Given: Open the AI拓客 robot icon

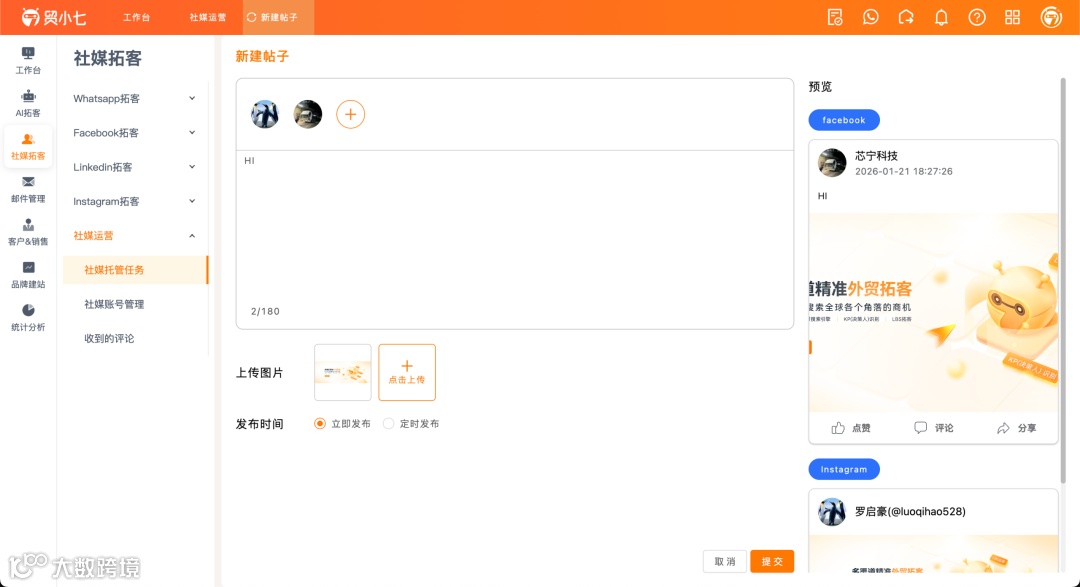Looking at the screenshot, I should tap(28, 96).
